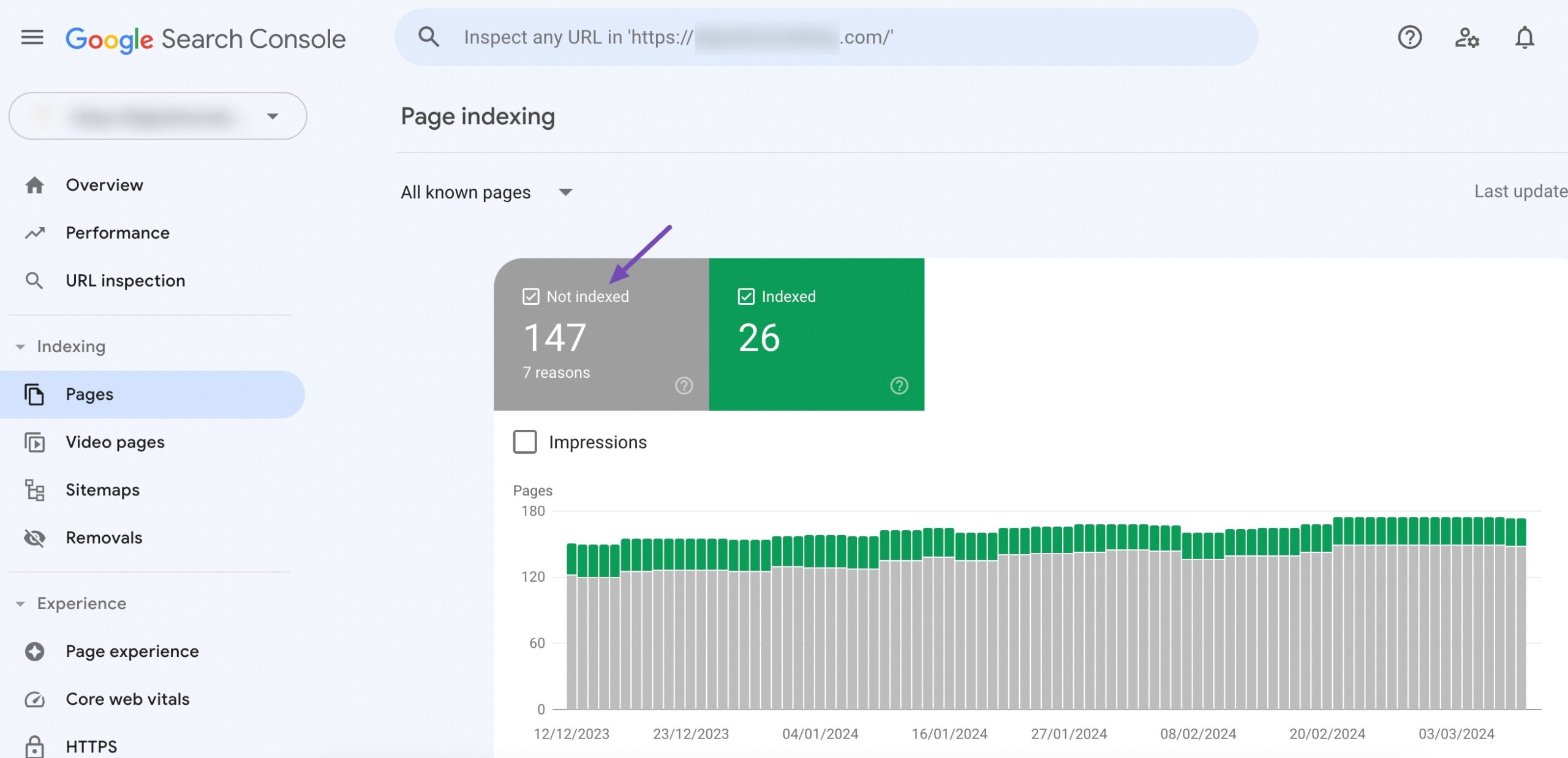Collapse the Indexing section
The height and width of the screenshot is (758, 1568).
(x=20, y=347)
